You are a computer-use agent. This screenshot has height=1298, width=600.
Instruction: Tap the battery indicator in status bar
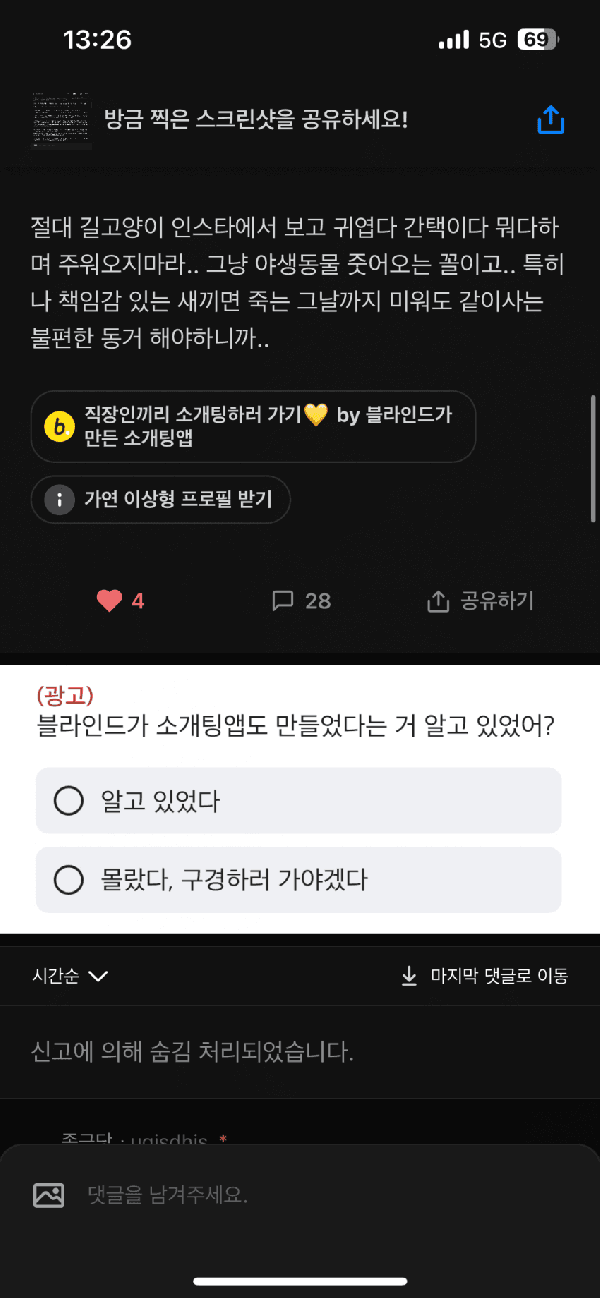click(x=537, y=40)
